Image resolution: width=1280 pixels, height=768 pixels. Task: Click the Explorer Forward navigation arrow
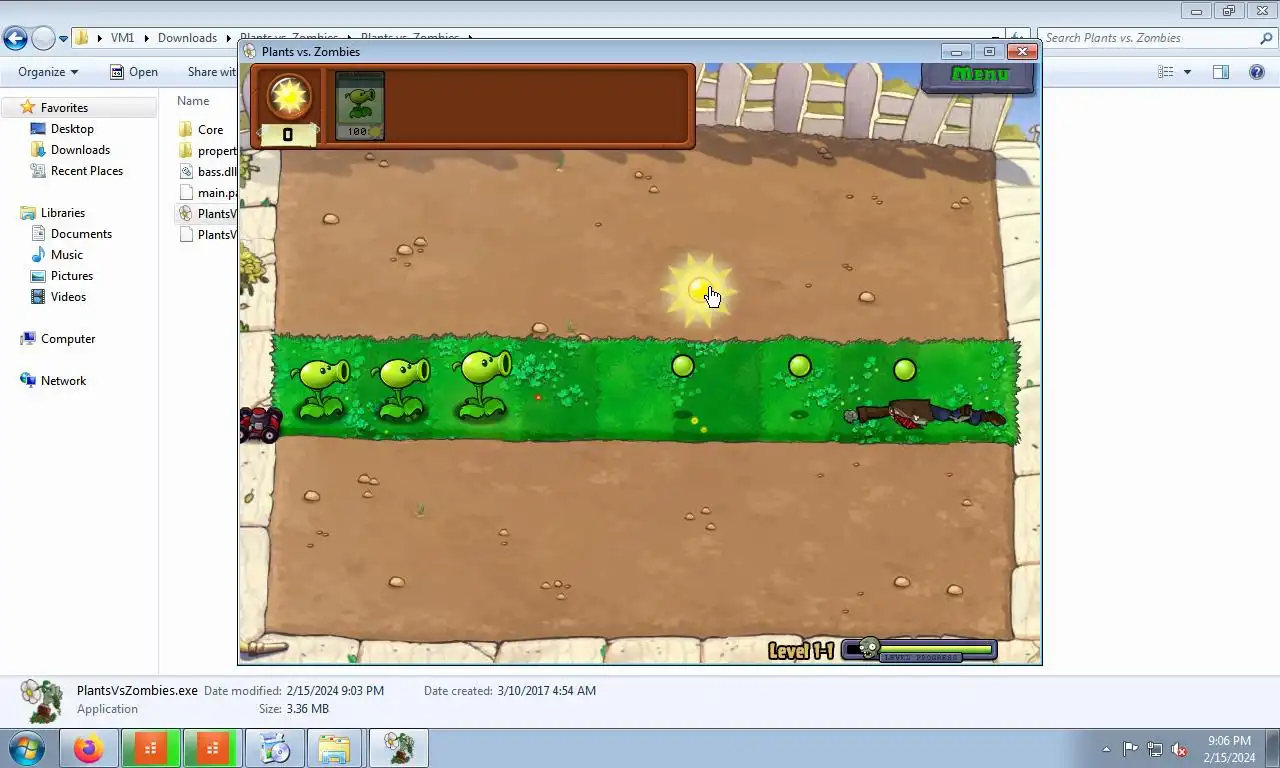click(43, 38)
